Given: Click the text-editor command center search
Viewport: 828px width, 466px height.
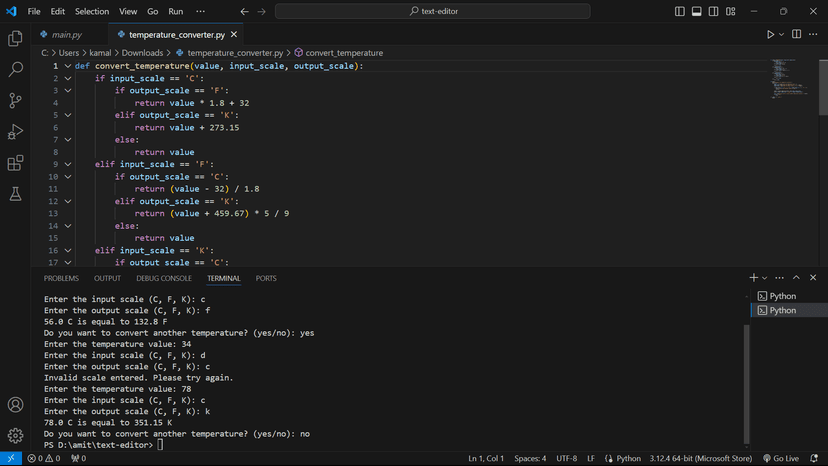Looking at the screenshot, I should [x=432, y=11].
